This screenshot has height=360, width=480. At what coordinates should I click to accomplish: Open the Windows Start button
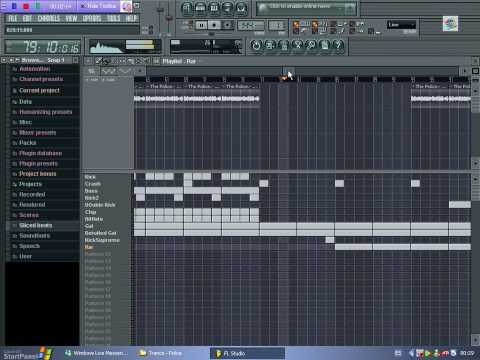pyautogui.click(x=27, y=354)
